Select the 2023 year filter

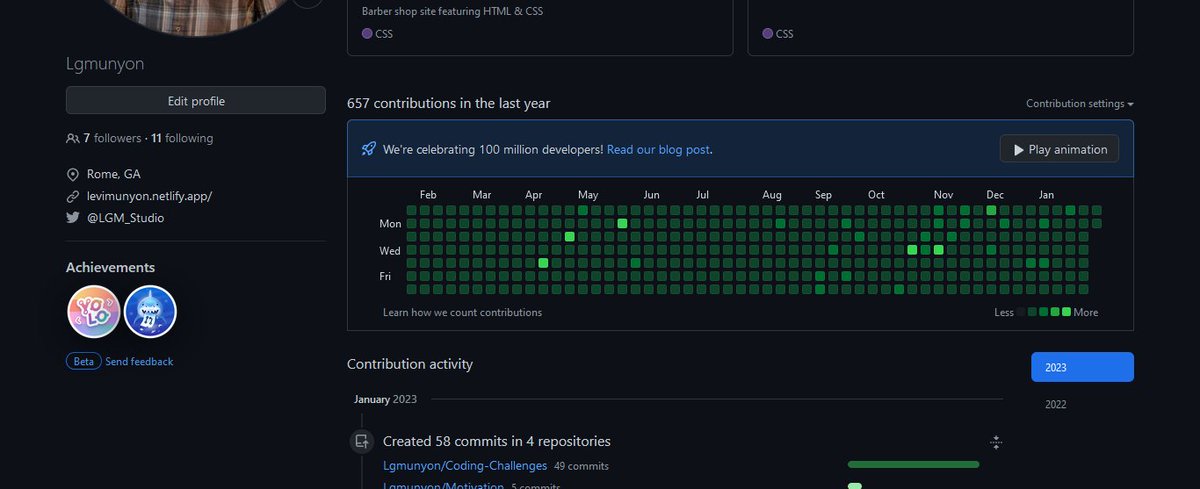click(1082, 367)
